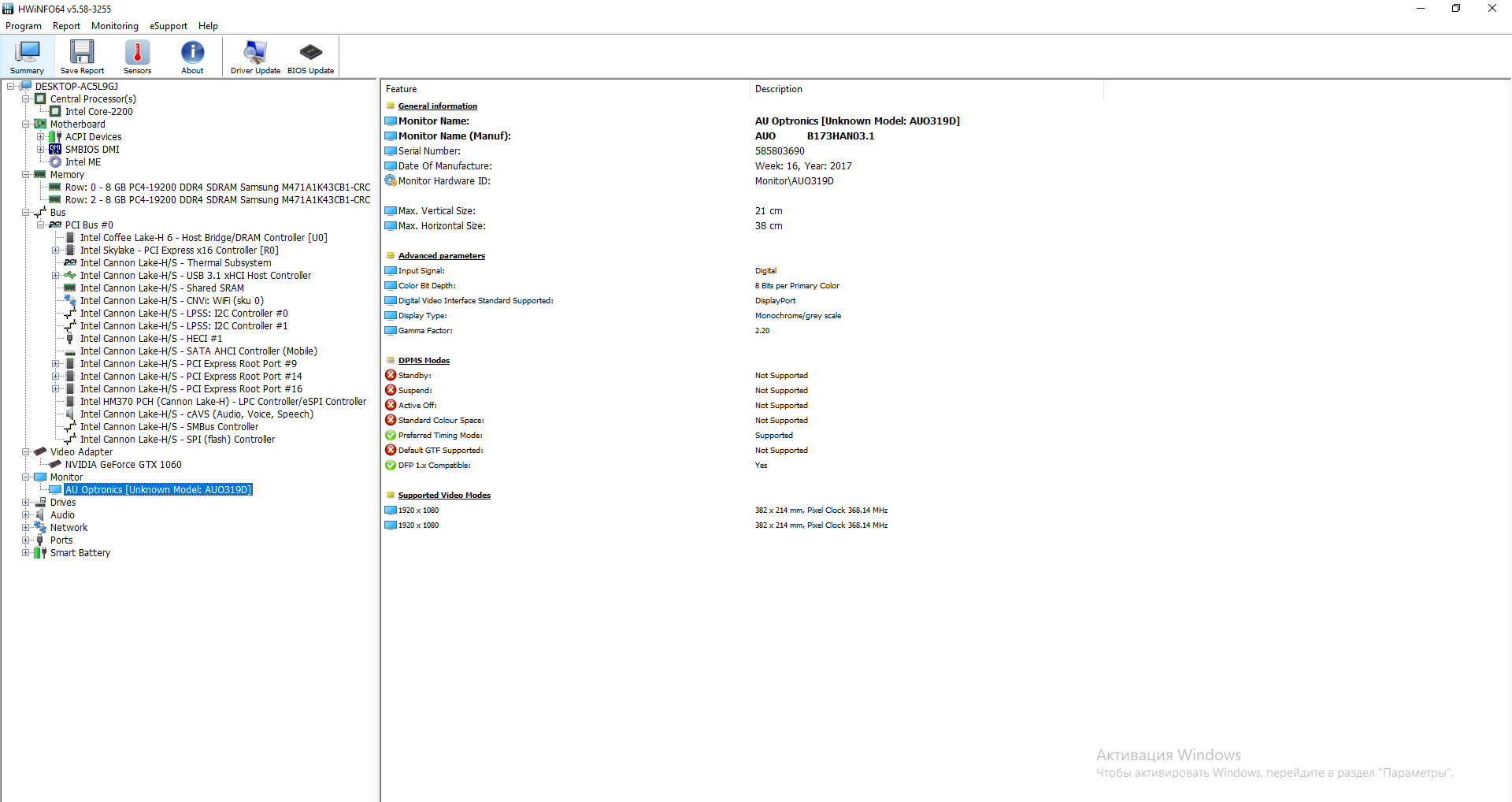The image size is (1512, 802).
Task: Collapse the Motherboard branch
Action: coord(25,124)
